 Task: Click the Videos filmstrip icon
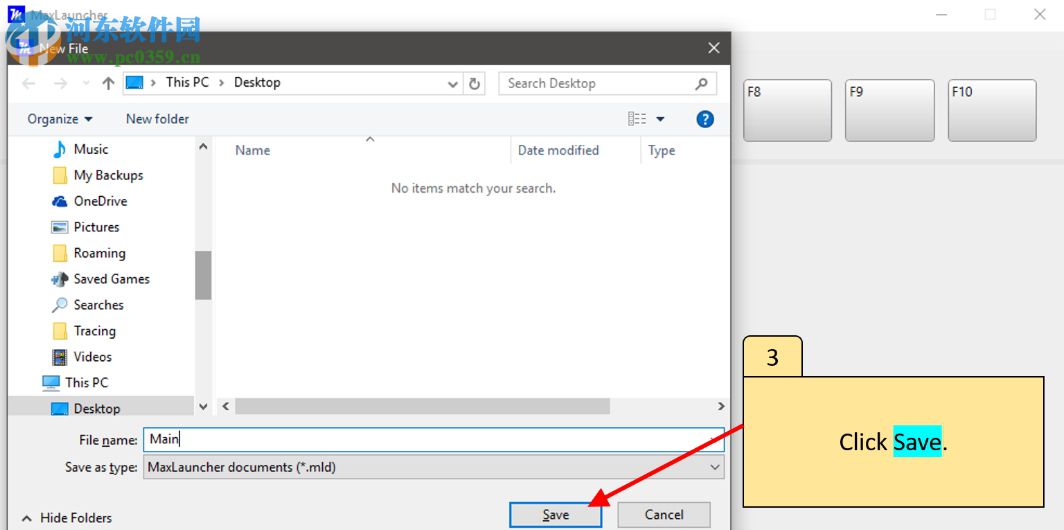tap(60, 357)
